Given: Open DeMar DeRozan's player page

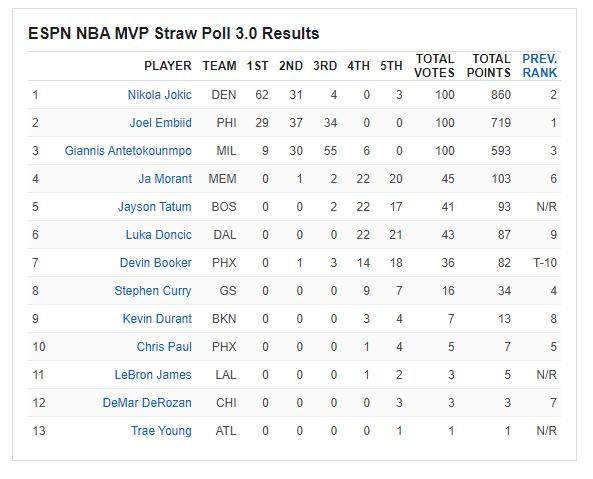Looking at the screenshot, I should (147, 403).
